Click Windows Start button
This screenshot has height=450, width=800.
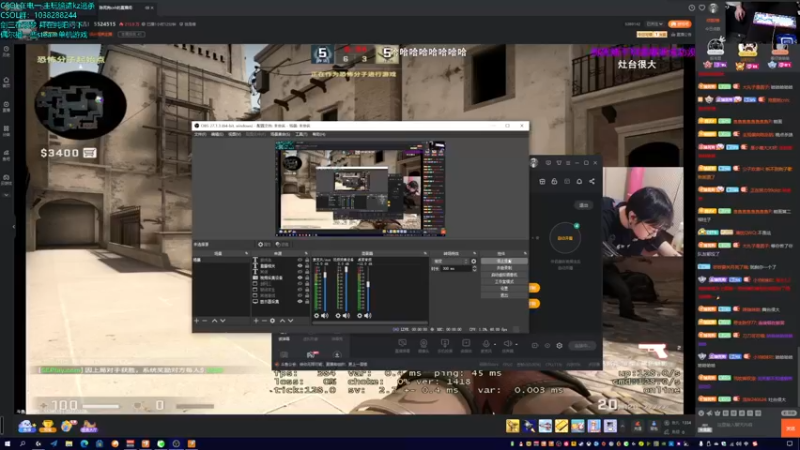7,444
